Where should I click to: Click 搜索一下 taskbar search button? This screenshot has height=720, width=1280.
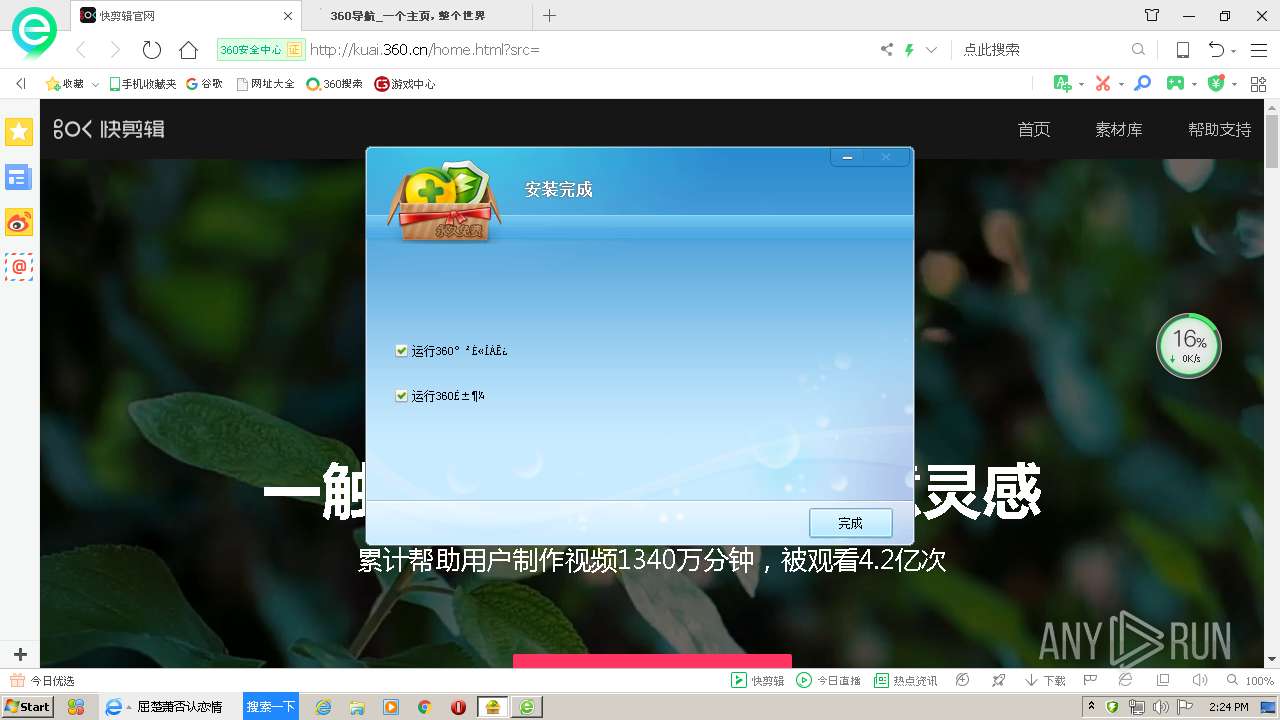coord(271,706)
